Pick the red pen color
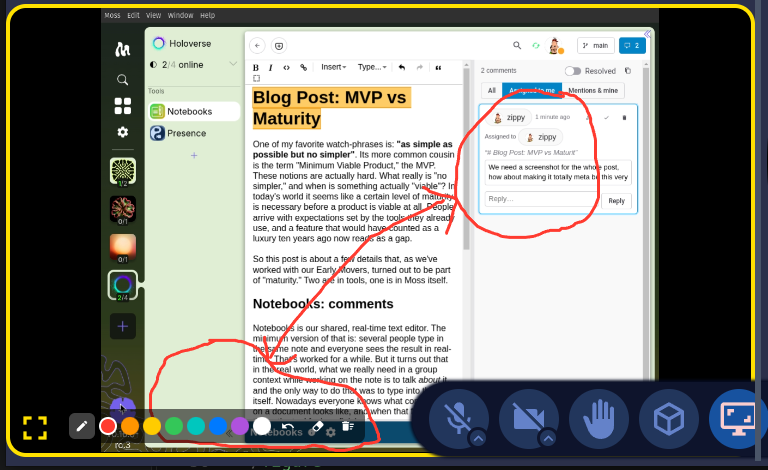Screen dimensions: 768x470 (108, 426)
